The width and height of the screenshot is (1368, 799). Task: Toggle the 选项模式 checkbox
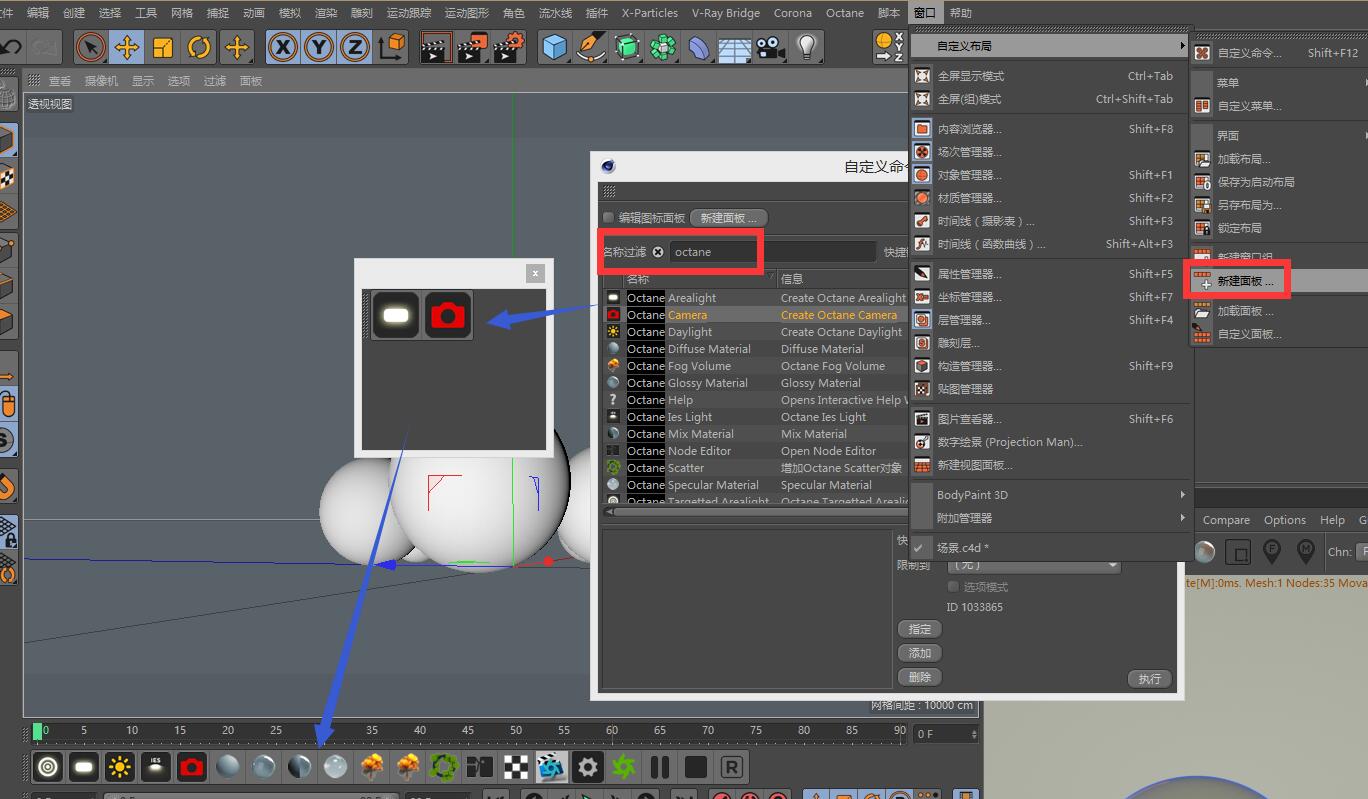coord(953,587)
